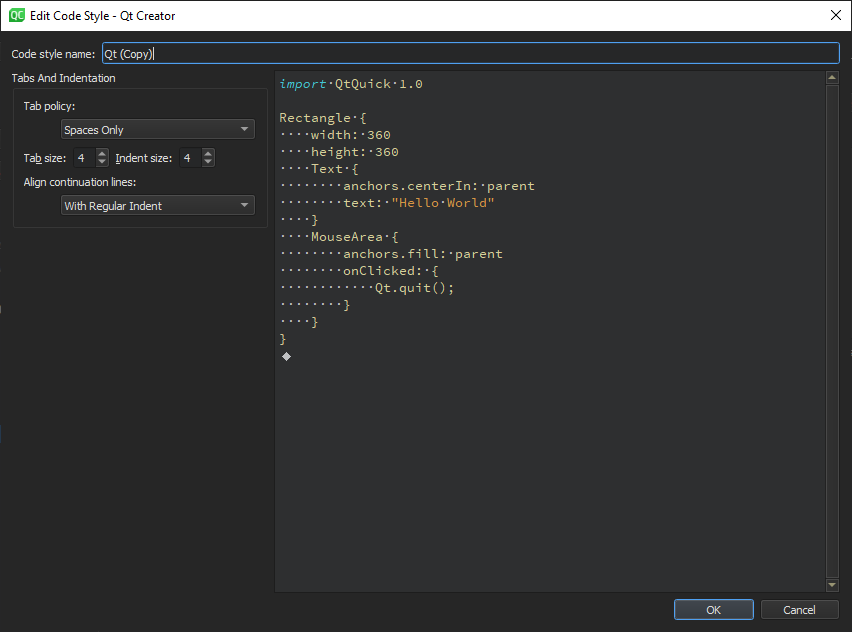Click the Tab size value box
852x632 pixels.
point(82,157)
